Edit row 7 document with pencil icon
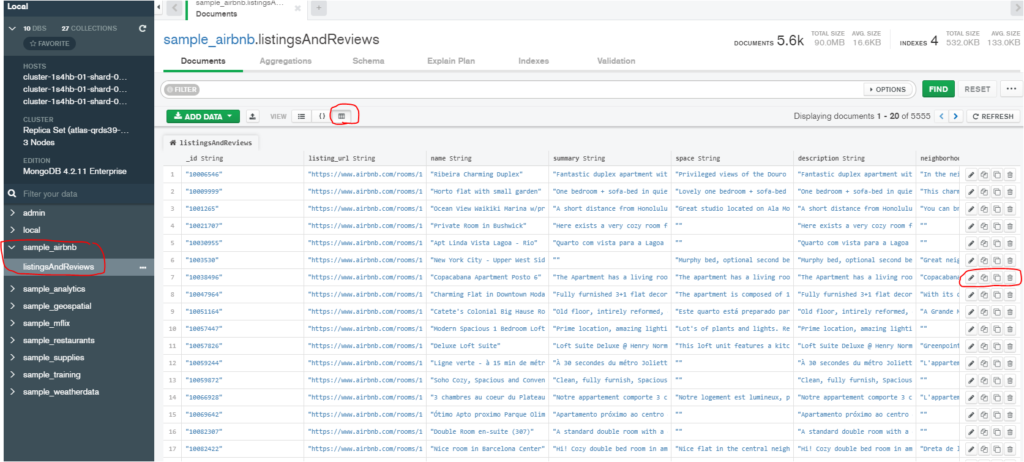The height and width of the screenshot is (462, 1024). point(970,277)
